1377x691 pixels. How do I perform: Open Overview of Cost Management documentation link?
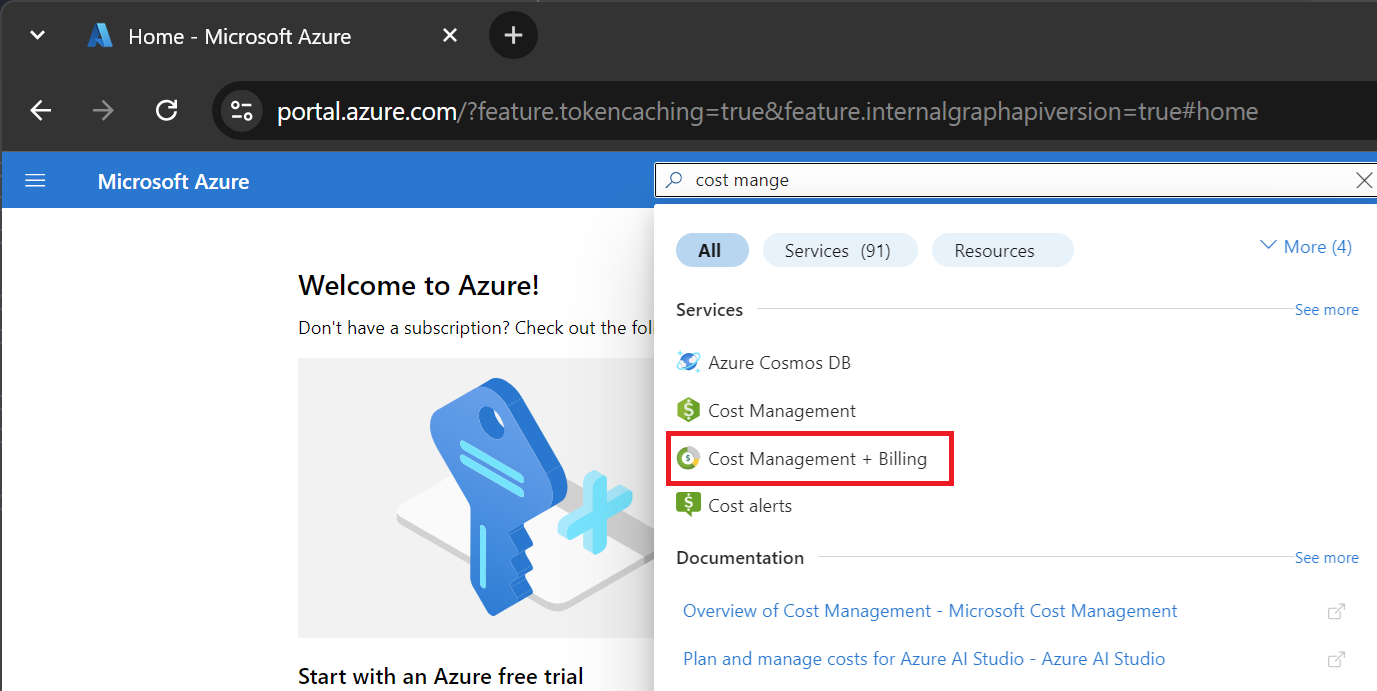(x=930, y=611)
